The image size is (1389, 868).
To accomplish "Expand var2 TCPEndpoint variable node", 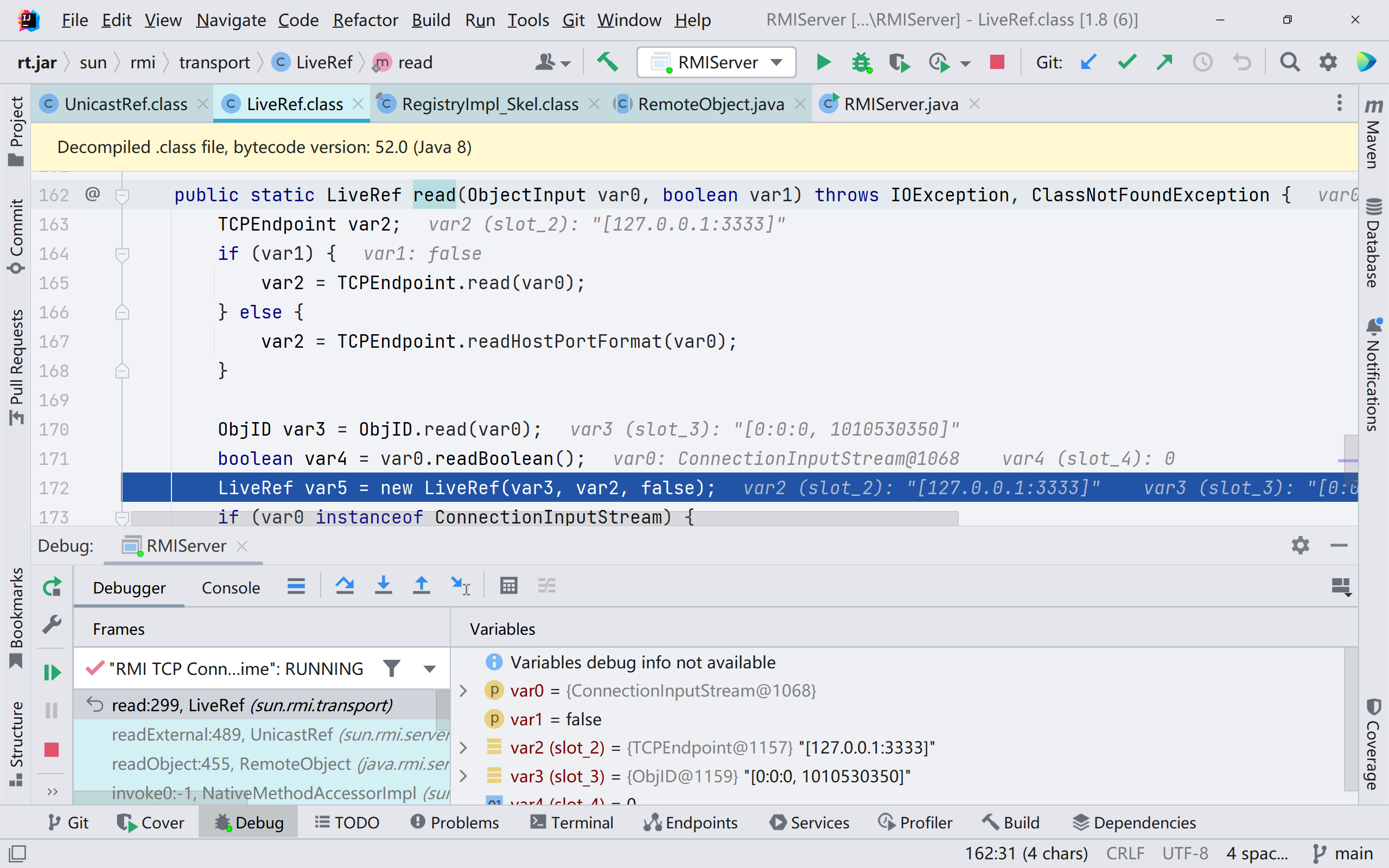I will pos(464,748).
